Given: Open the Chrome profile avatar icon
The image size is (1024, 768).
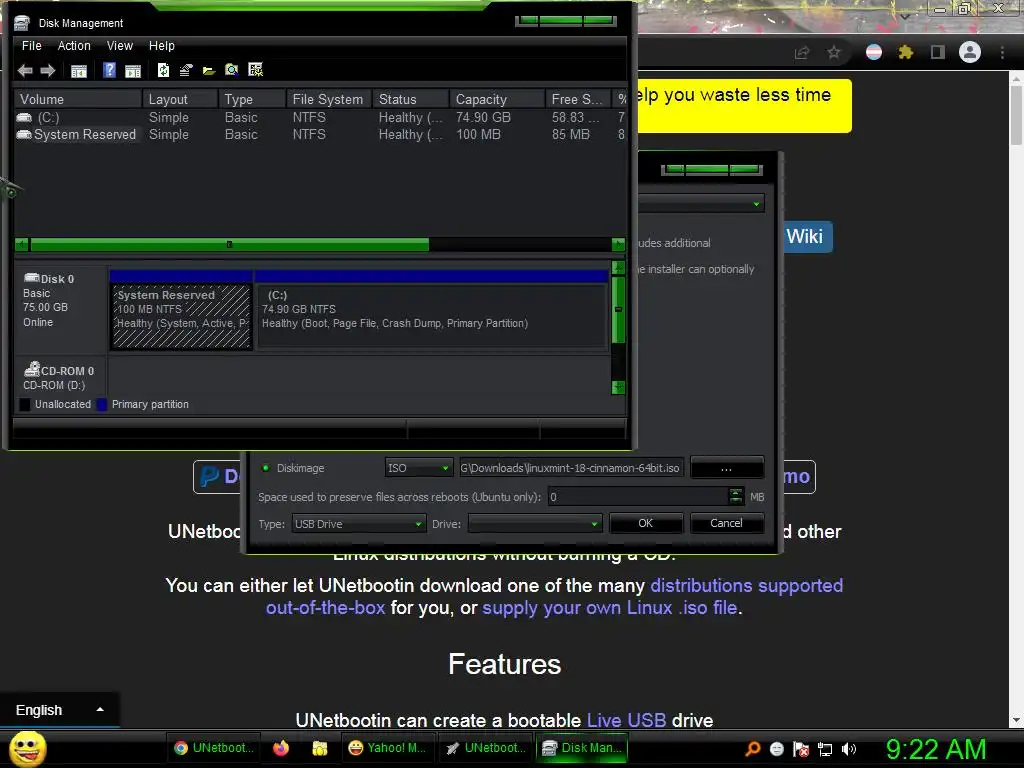Looking at the screenshot, I should coord(970,52).
